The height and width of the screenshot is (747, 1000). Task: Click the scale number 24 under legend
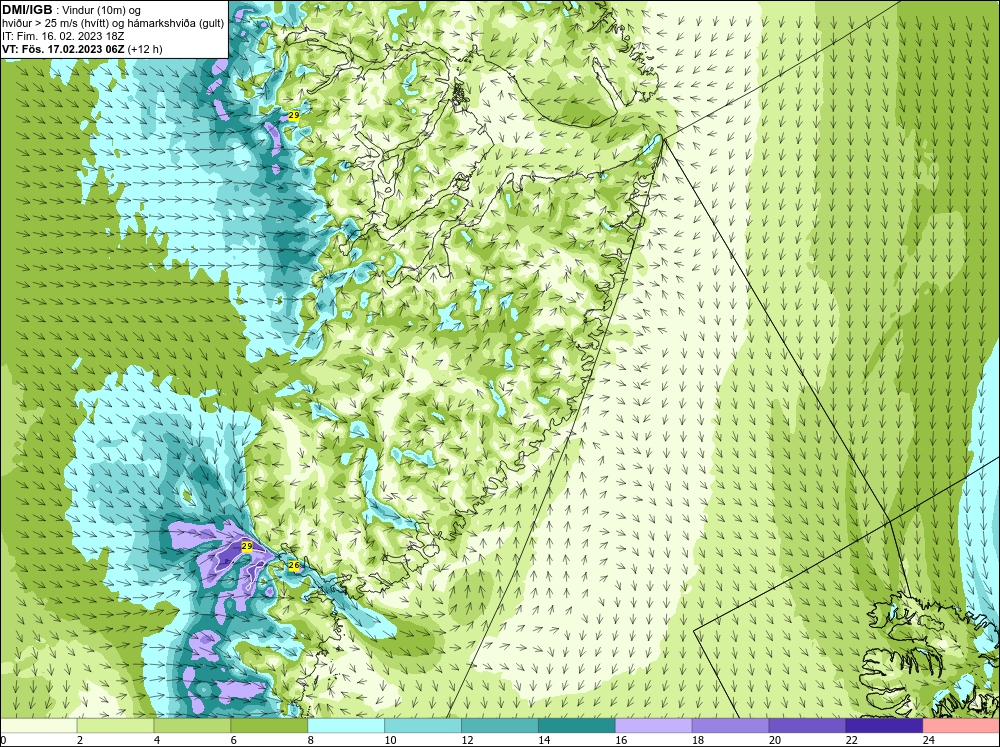pos(928,740)
